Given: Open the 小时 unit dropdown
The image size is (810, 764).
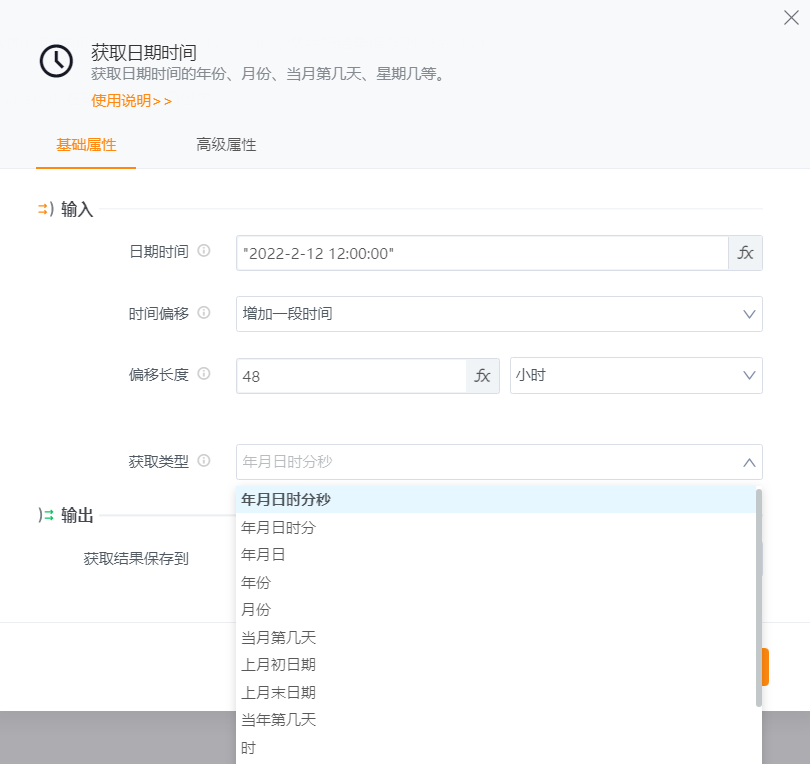Looking at the screenshot, I should point(635,376).
